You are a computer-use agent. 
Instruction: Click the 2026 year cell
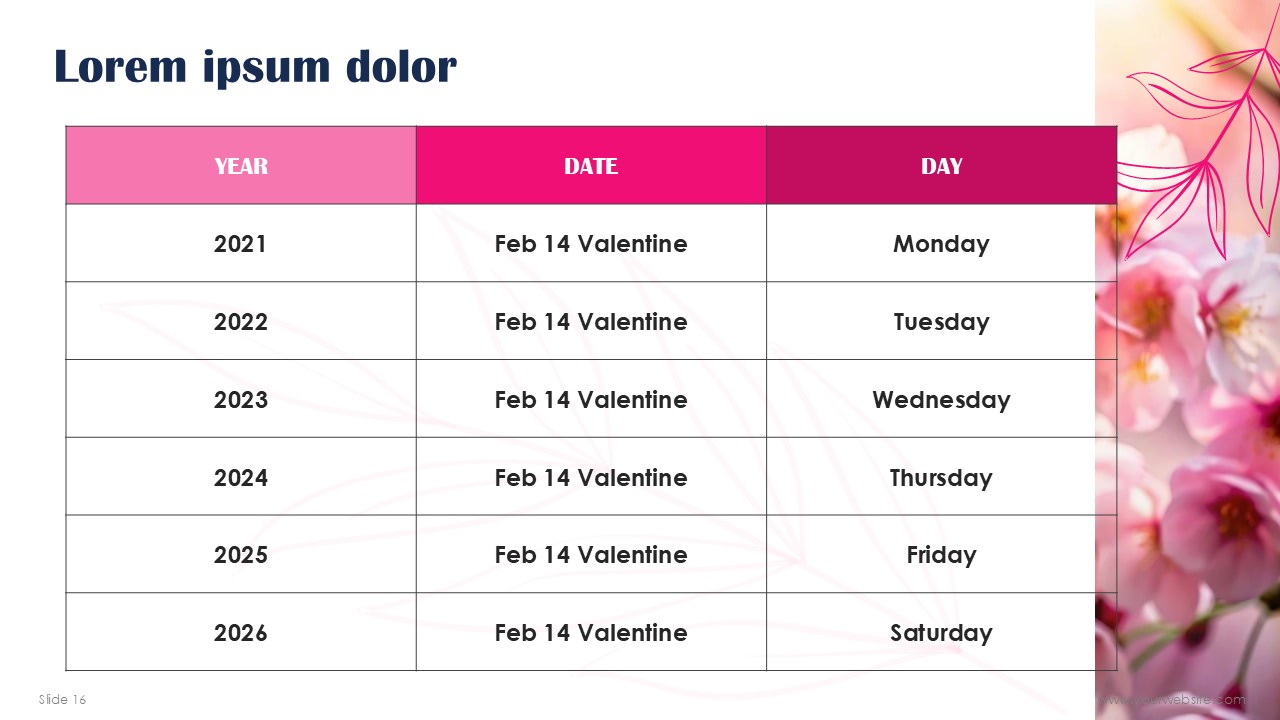tap(241, 632)
